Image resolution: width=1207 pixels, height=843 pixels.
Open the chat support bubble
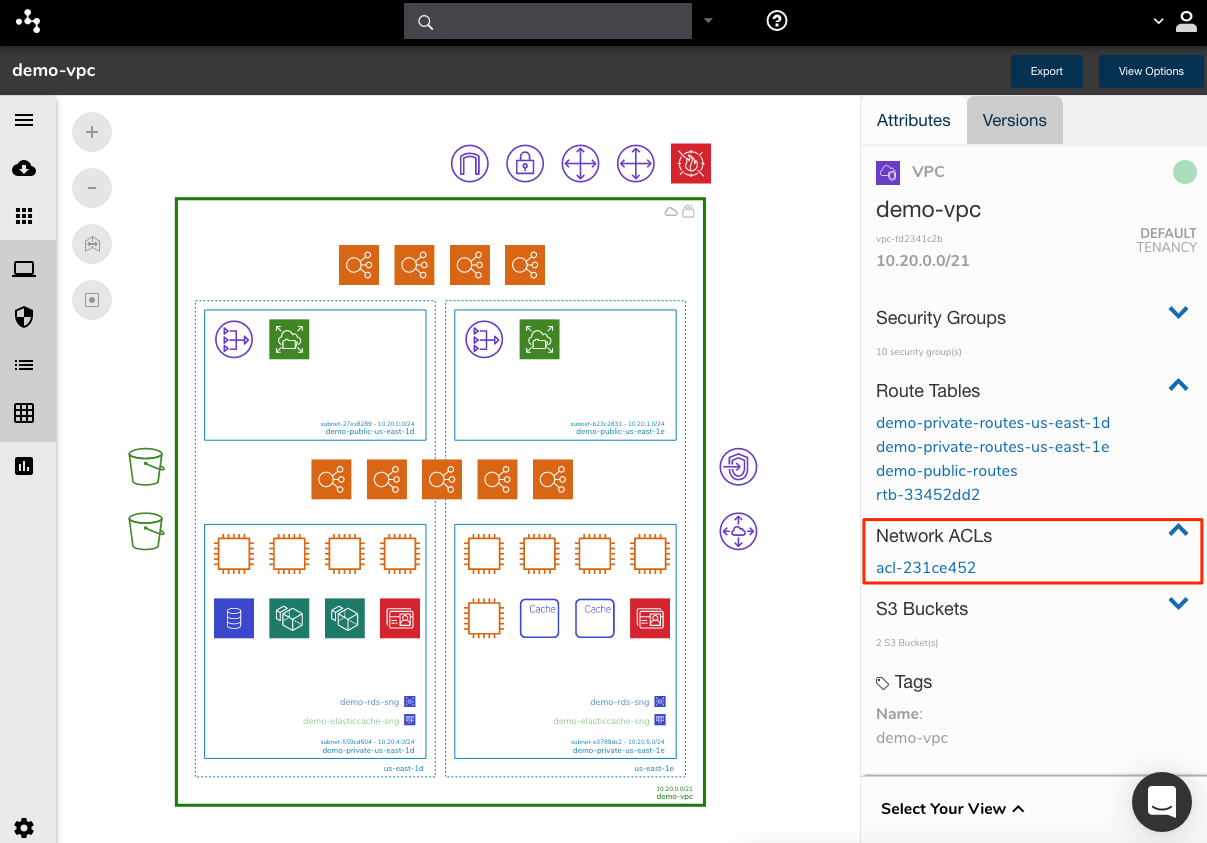tap(1162, 802)
